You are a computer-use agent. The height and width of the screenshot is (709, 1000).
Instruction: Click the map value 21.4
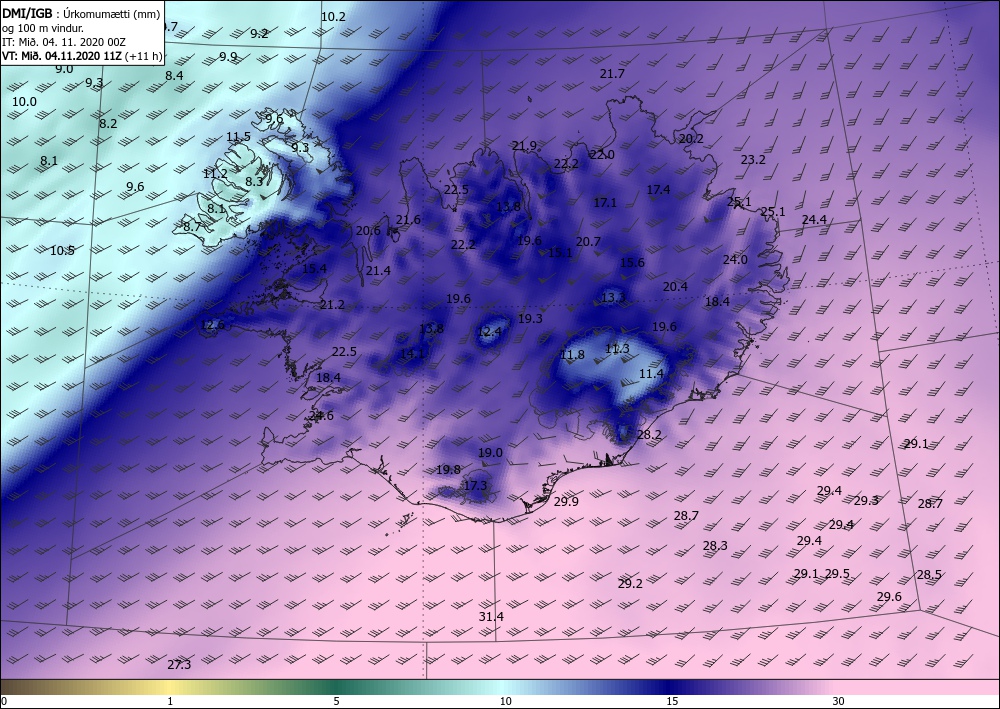pos(378,270)
